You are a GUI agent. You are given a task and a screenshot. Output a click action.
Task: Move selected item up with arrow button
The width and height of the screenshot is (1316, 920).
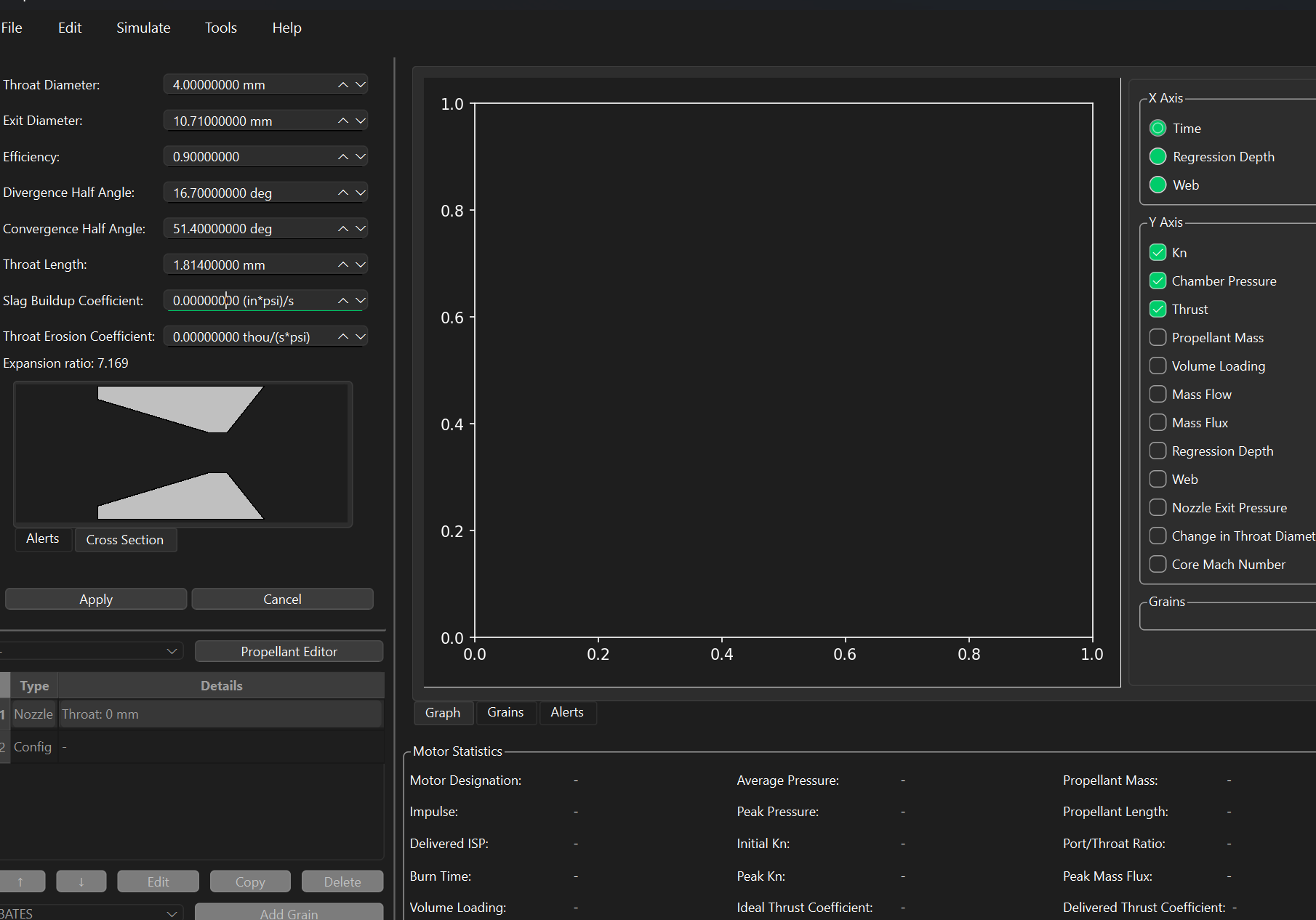click(20, 881)
